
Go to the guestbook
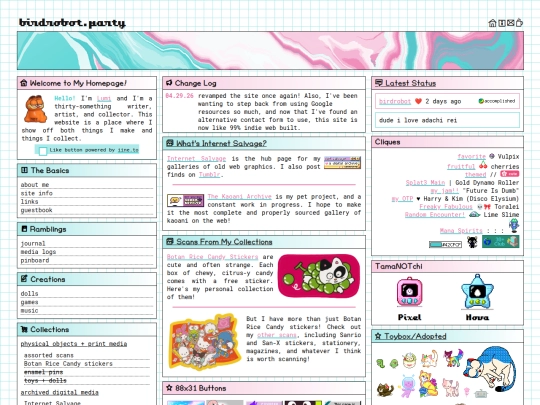tap(37, 210)
